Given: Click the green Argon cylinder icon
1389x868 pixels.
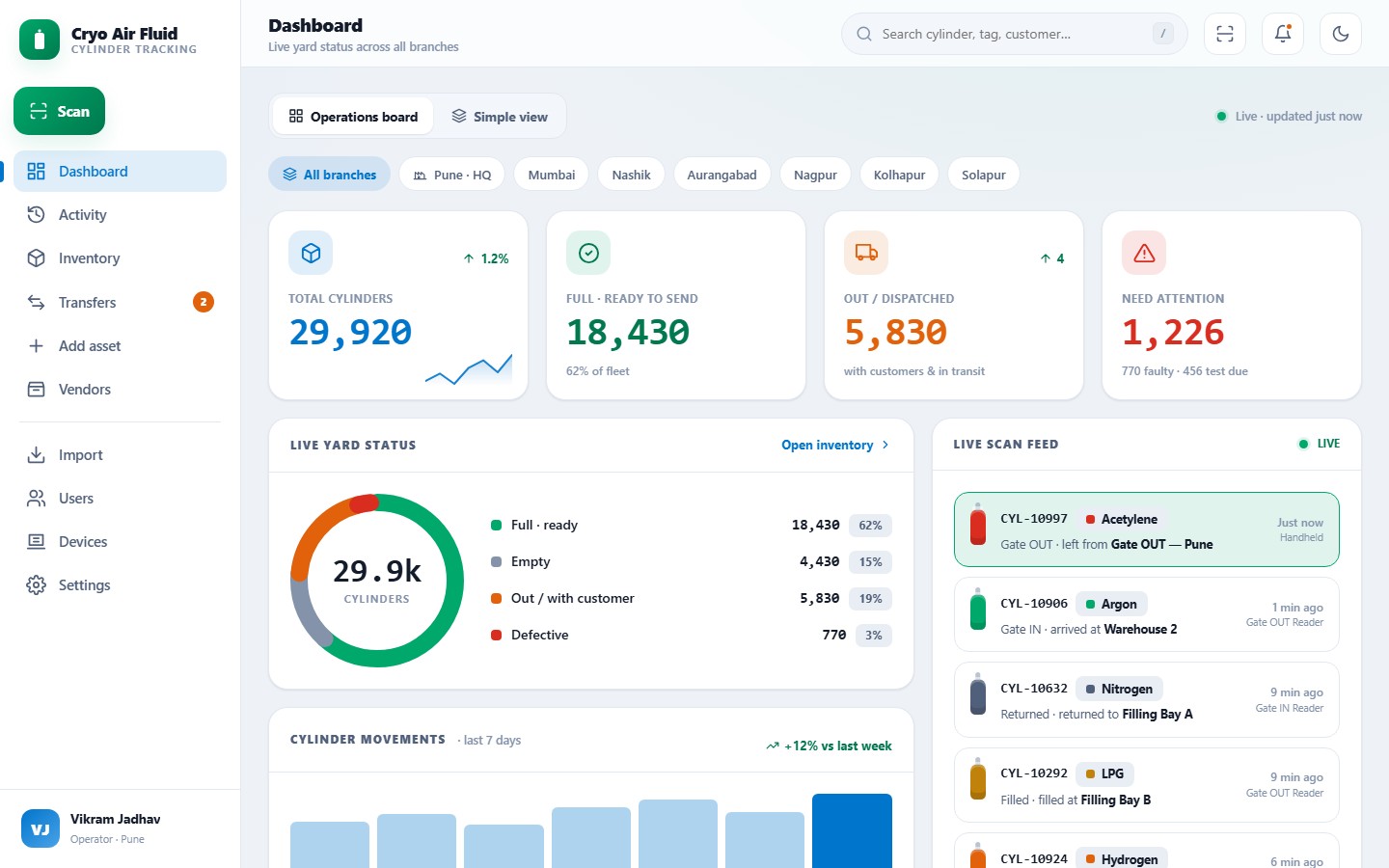Looking at the screenshot, I should (978, 610).
